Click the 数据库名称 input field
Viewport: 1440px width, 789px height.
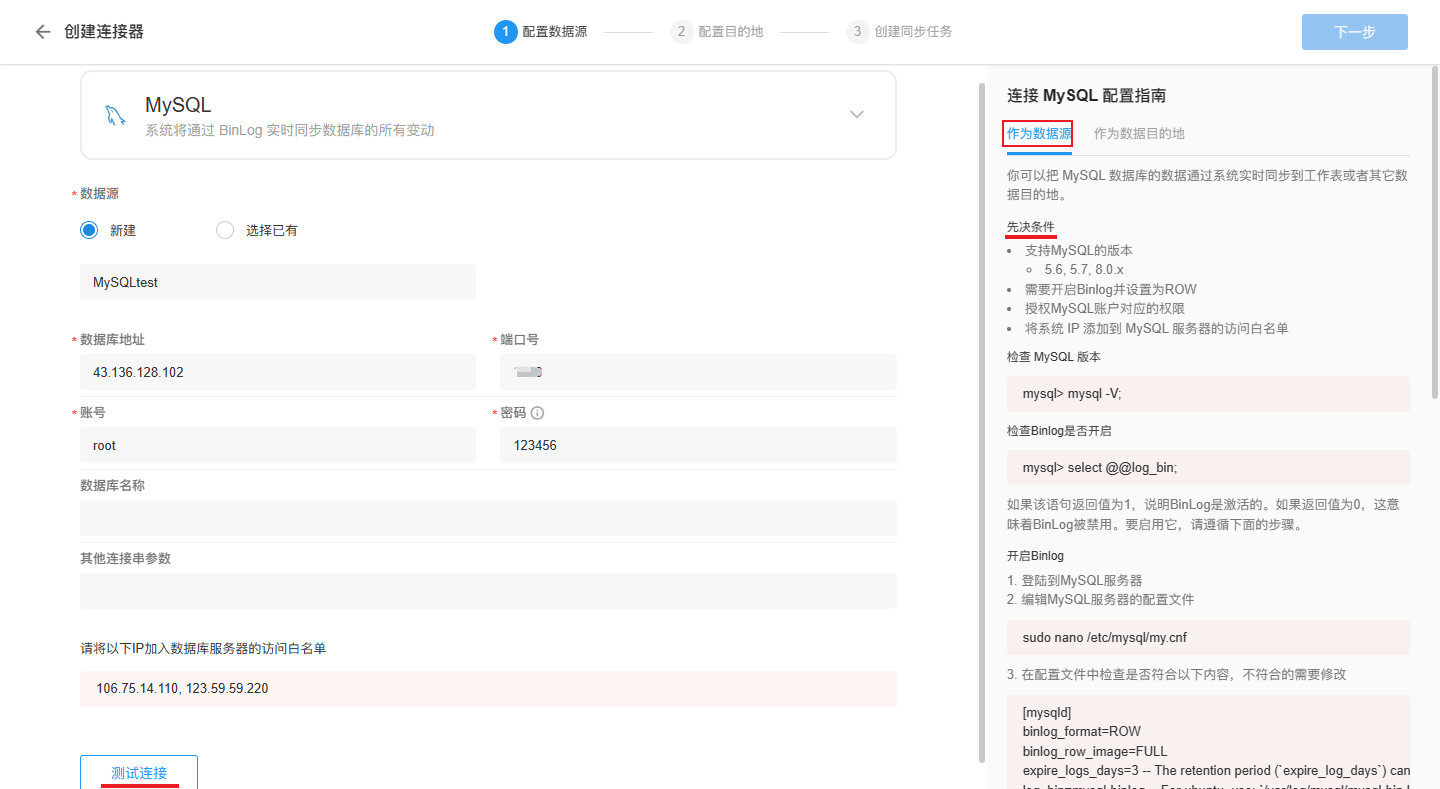click(488, 518)
